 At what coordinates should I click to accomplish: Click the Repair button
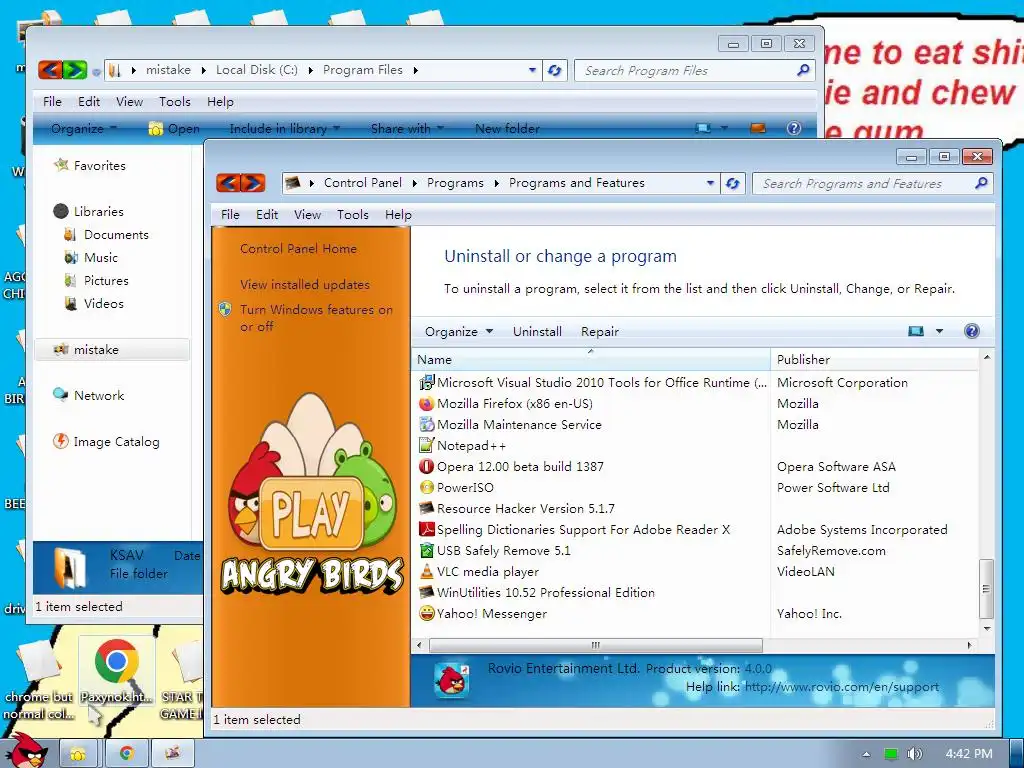600,332
